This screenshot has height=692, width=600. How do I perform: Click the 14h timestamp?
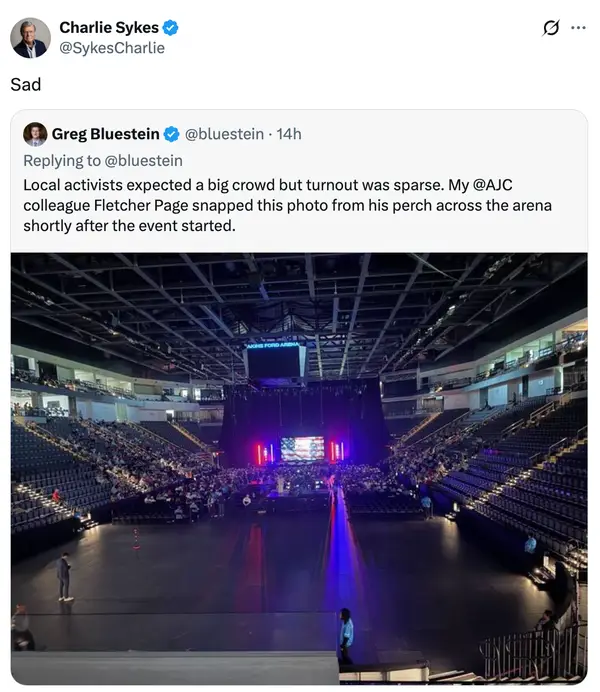(x=289, y=135)
